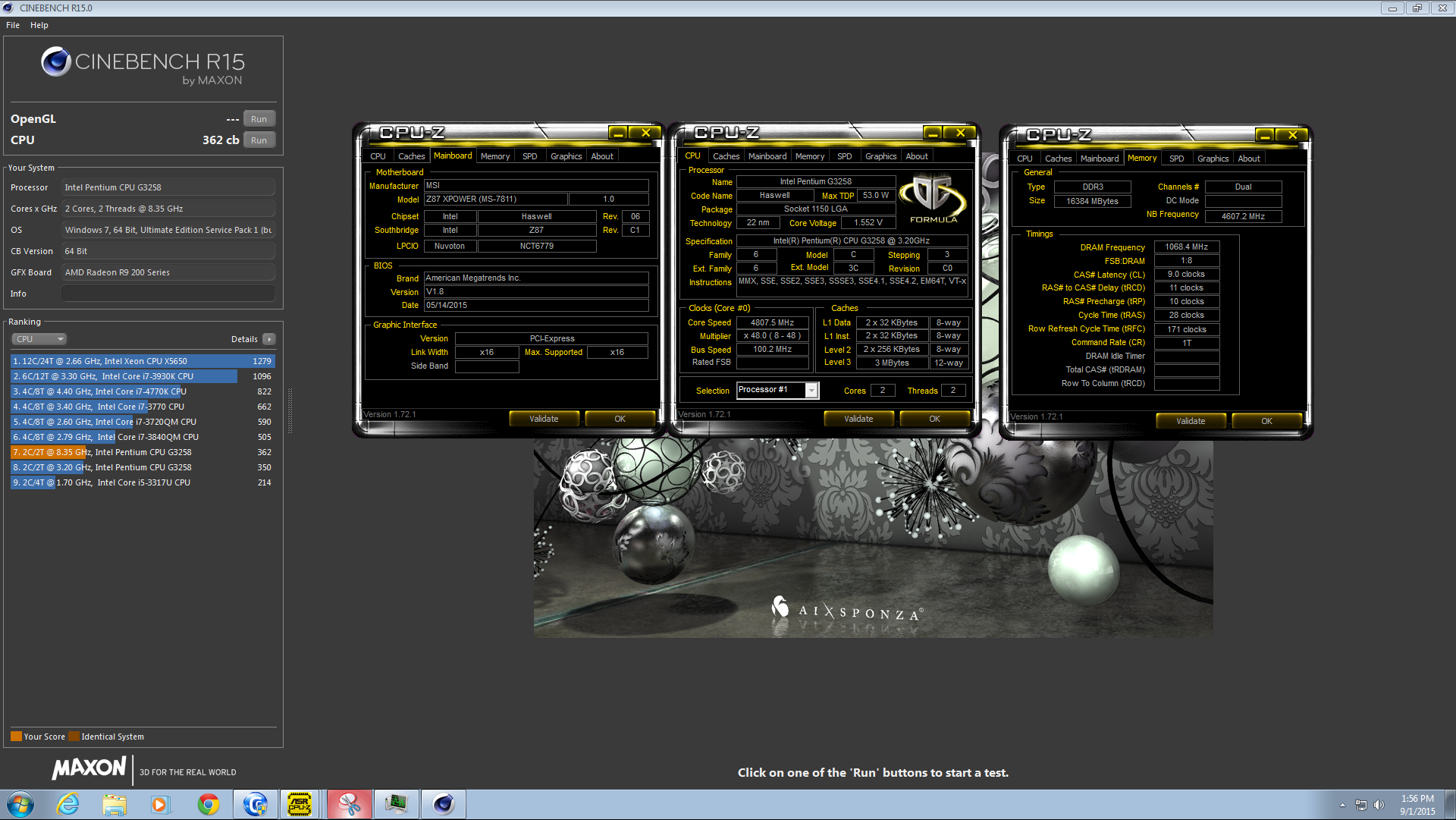Open the Task Manager taskbar icon

click(396, 804)
